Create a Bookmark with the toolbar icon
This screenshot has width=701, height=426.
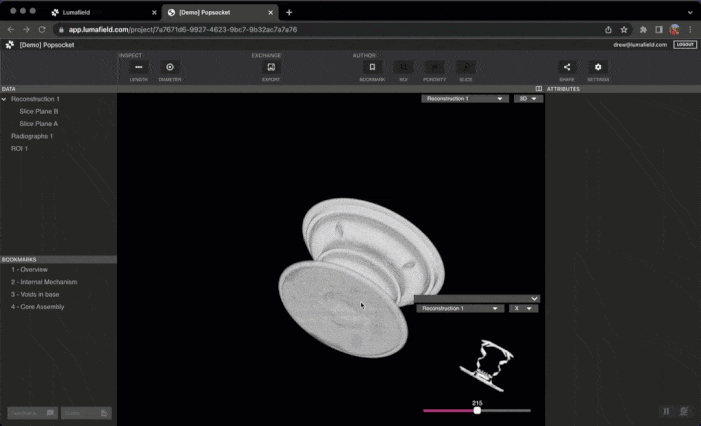point(372,67)
